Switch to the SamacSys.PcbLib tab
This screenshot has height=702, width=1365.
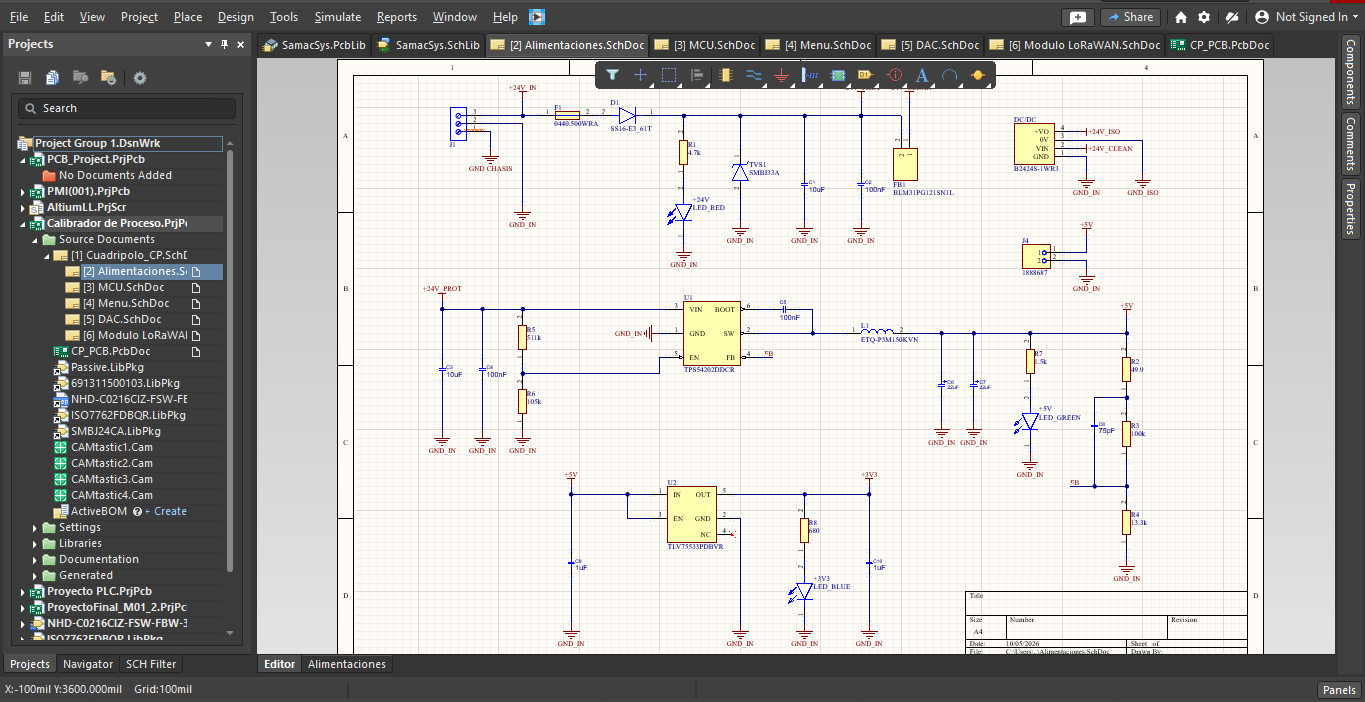coord(313,45)
